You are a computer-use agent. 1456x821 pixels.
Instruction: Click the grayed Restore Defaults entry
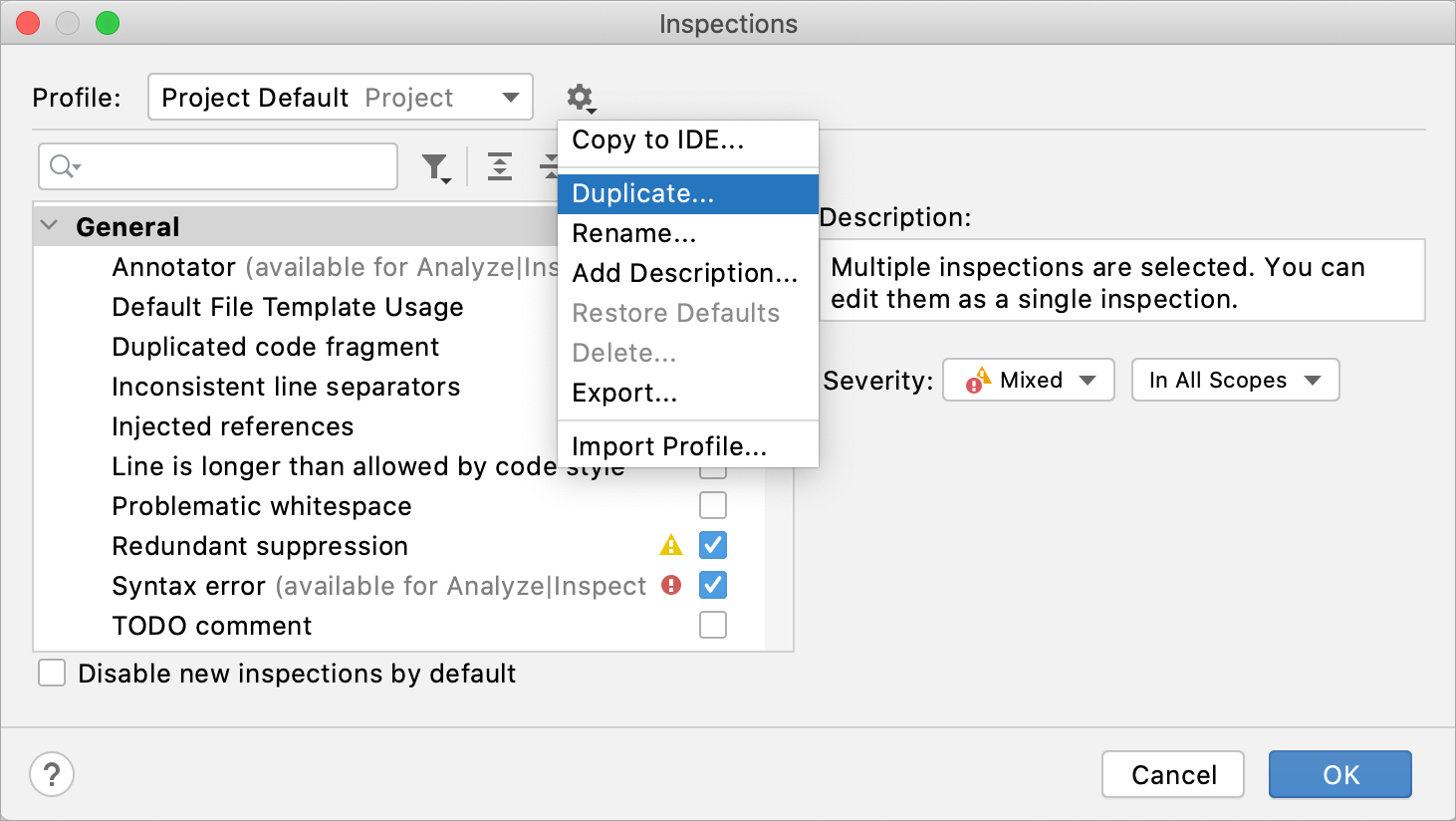(688, 313)
